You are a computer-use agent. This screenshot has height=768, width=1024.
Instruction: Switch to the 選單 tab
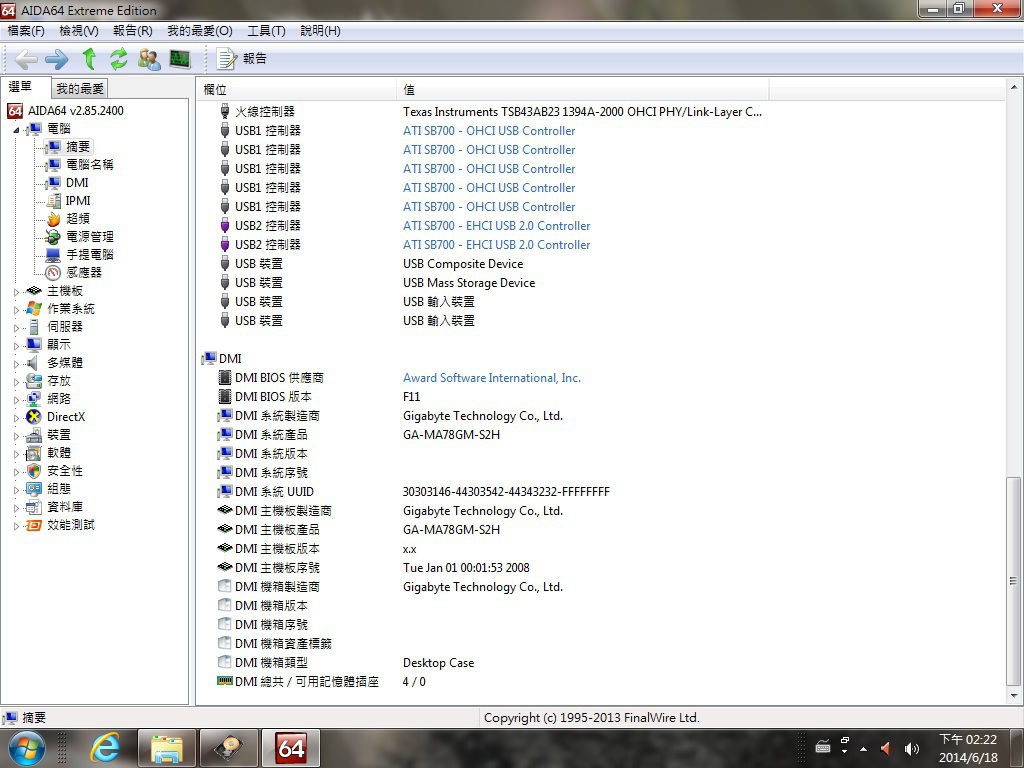[x=20, y=87]
